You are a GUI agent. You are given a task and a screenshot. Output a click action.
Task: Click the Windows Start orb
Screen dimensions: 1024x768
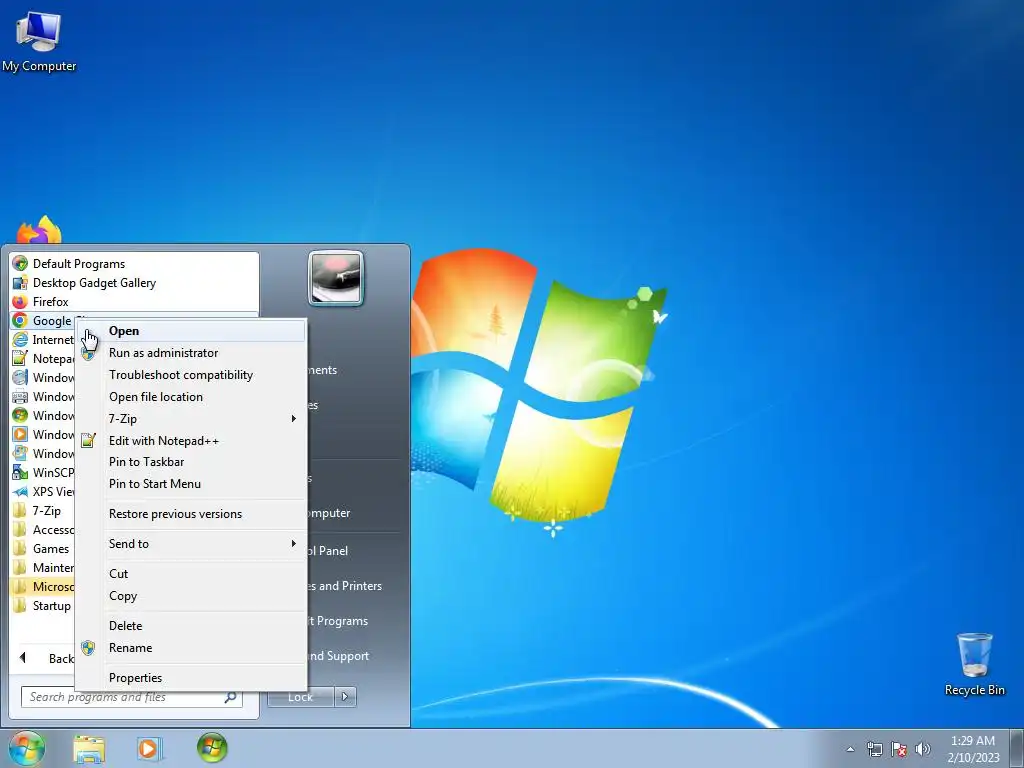pos(27,748)
